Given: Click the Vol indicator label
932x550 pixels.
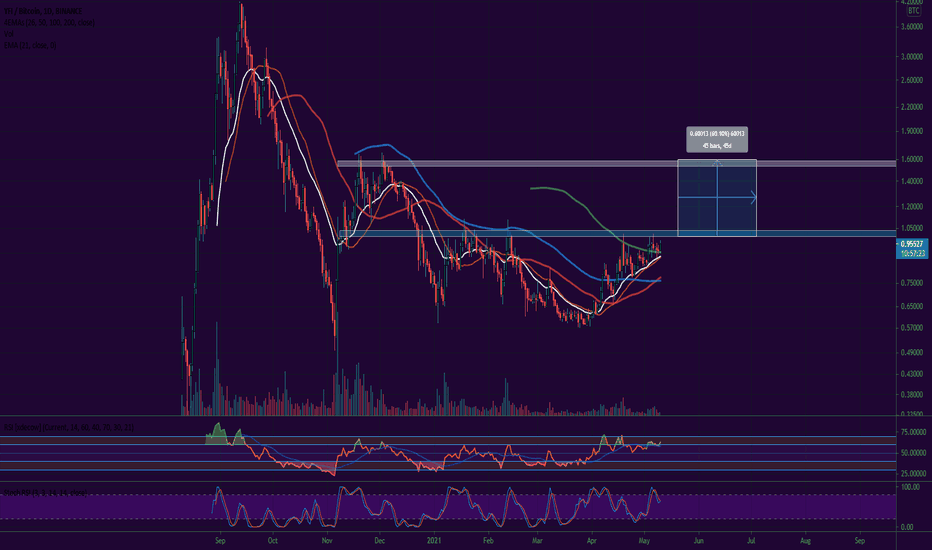Looking at the screenshot, I should (x=8, y=34).
